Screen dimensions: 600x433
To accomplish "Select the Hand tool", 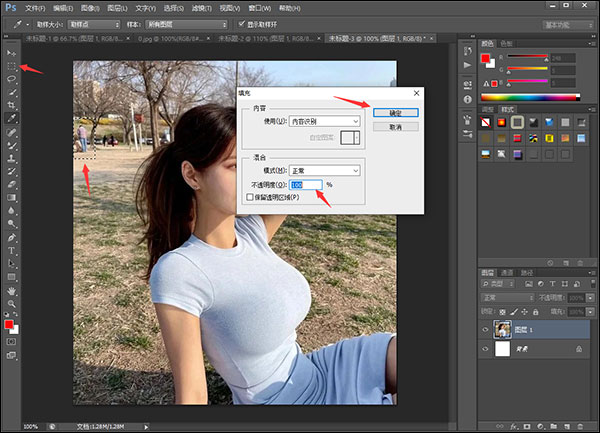I will [x=12, y=290].
